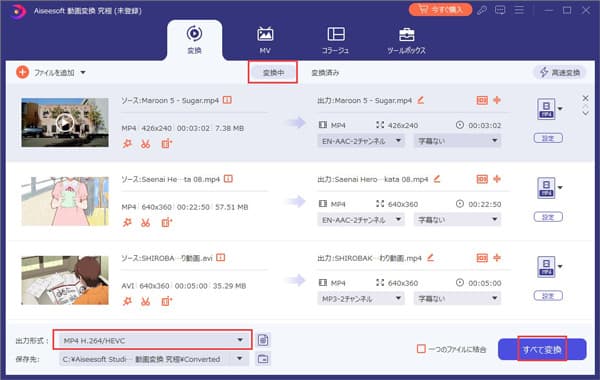Viewport: 600px width, 380px height.
Task: Click すべて変換 convert all button
Action: pos(542,349)
